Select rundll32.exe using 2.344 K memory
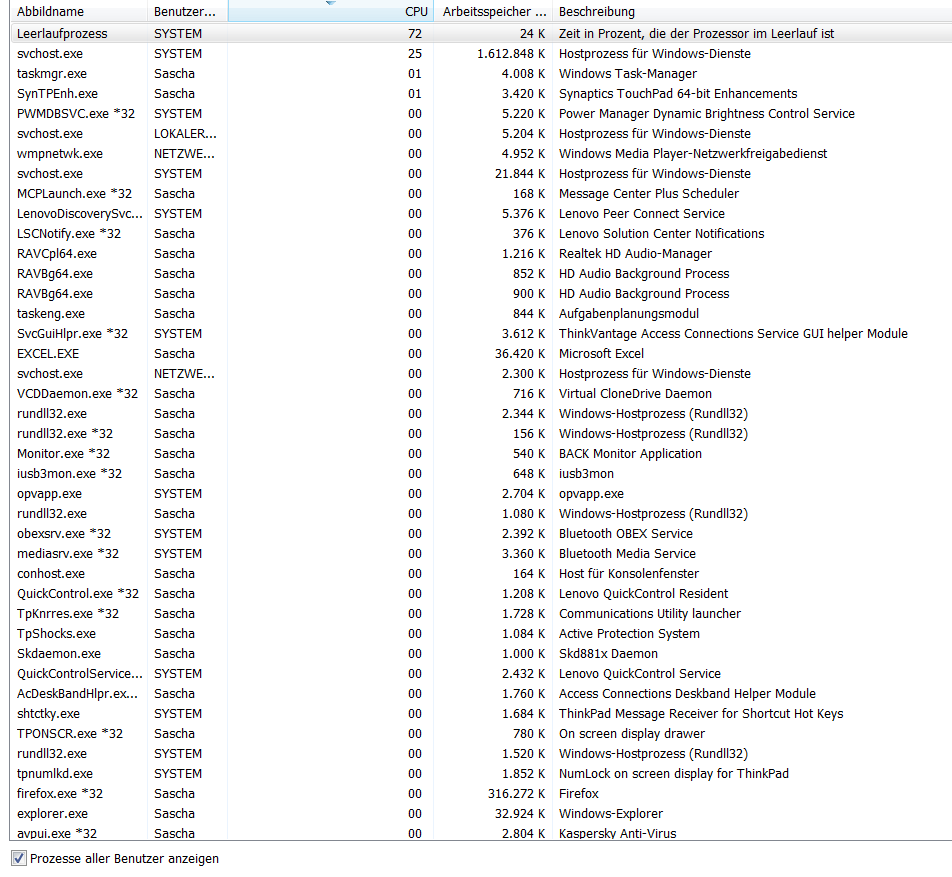 click(481, 414)
